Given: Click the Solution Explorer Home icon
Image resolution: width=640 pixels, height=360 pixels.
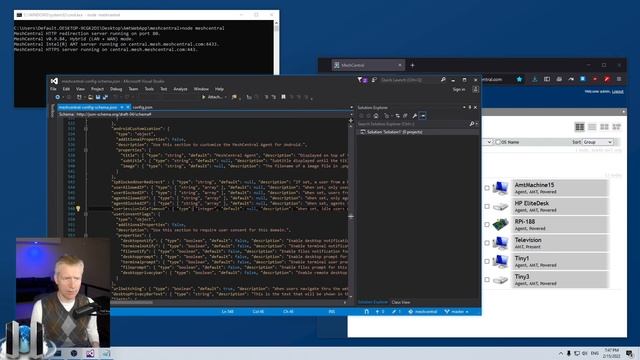Looking at the screenshot, I should click(376, 116).
